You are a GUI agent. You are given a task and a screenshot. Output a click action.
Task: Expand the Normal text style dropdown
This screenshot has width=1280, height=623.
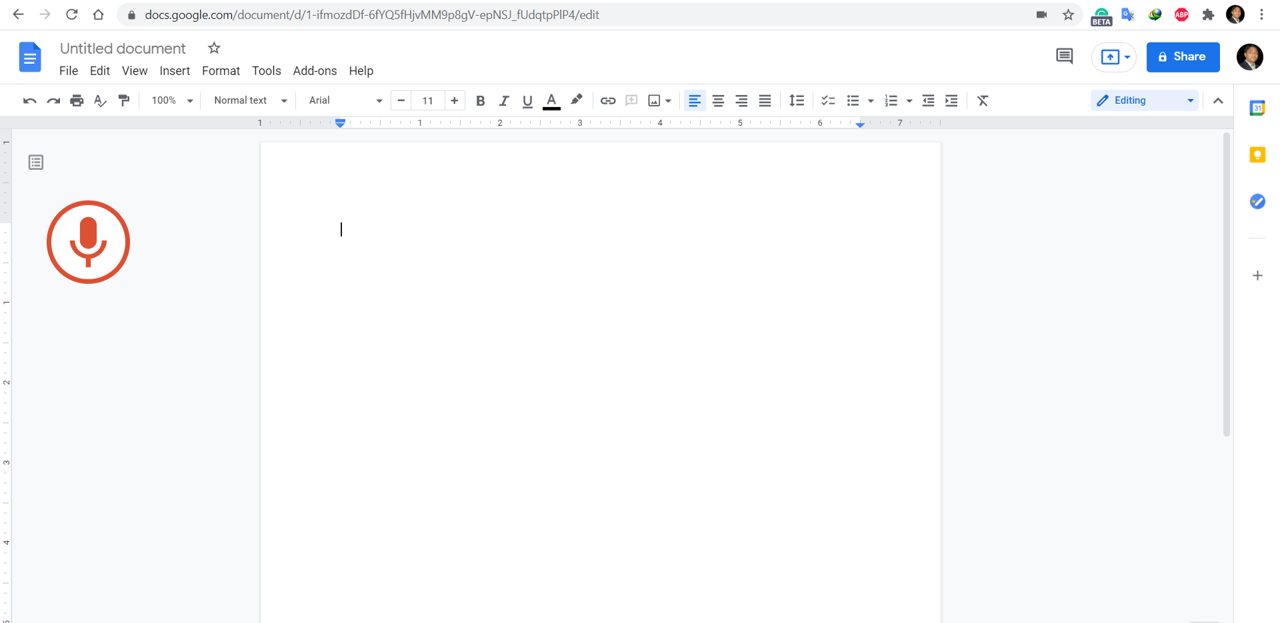[x=250, y=101]
